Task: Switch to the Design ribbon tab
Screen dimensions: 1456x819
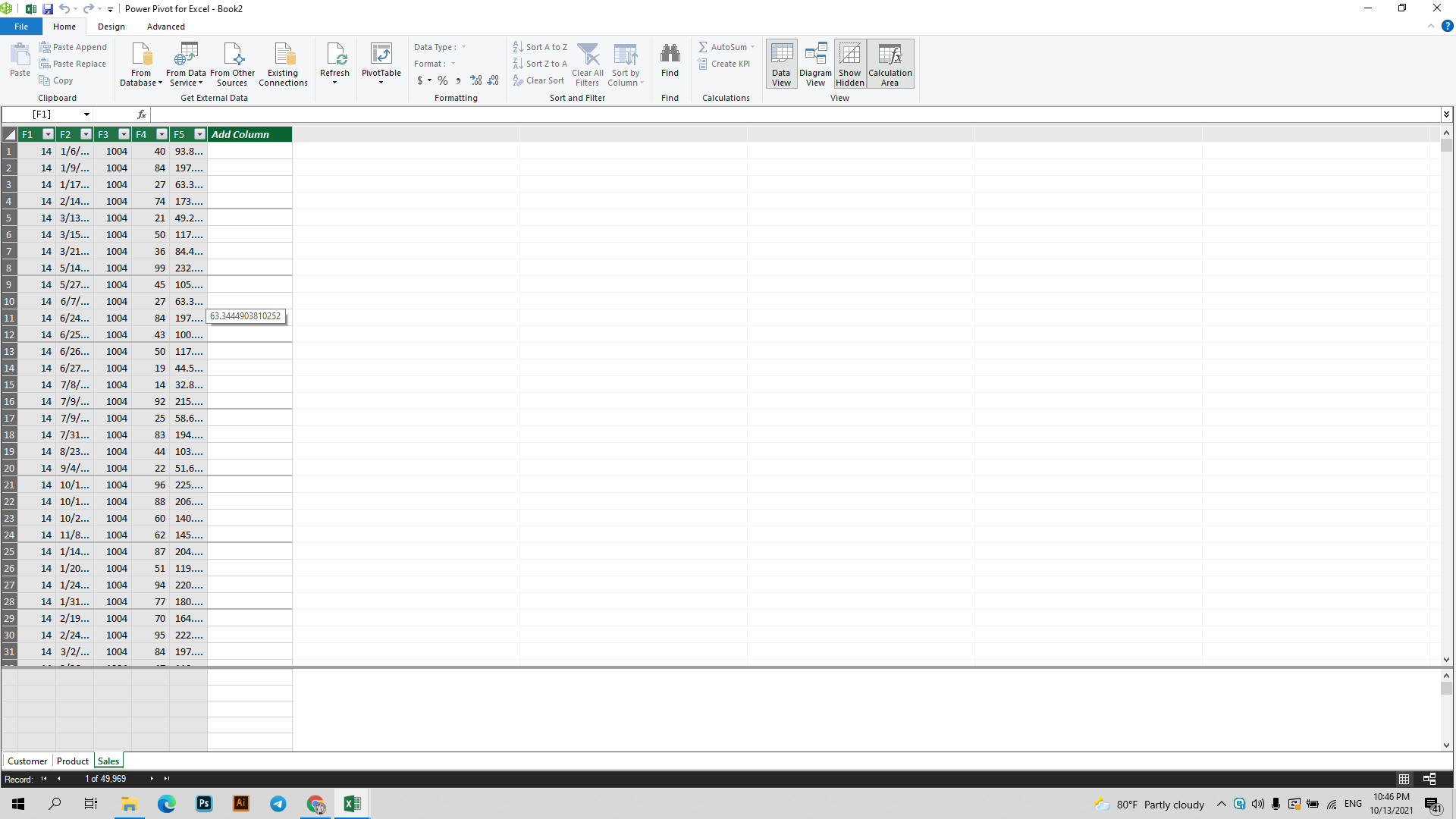Action: point(111,27)
